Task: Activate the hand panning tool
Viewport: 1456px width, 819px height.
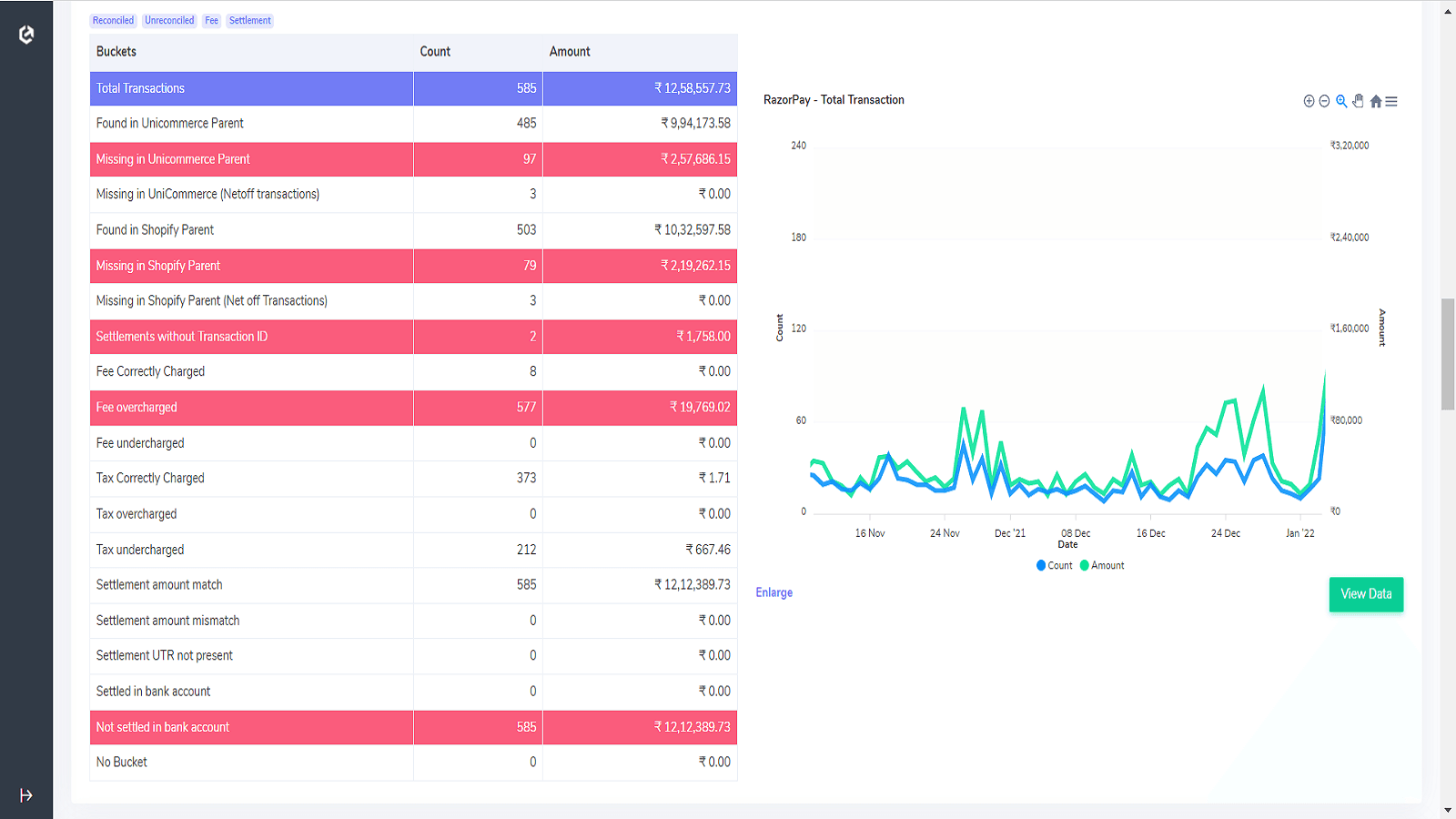Action: point(1358,101)
